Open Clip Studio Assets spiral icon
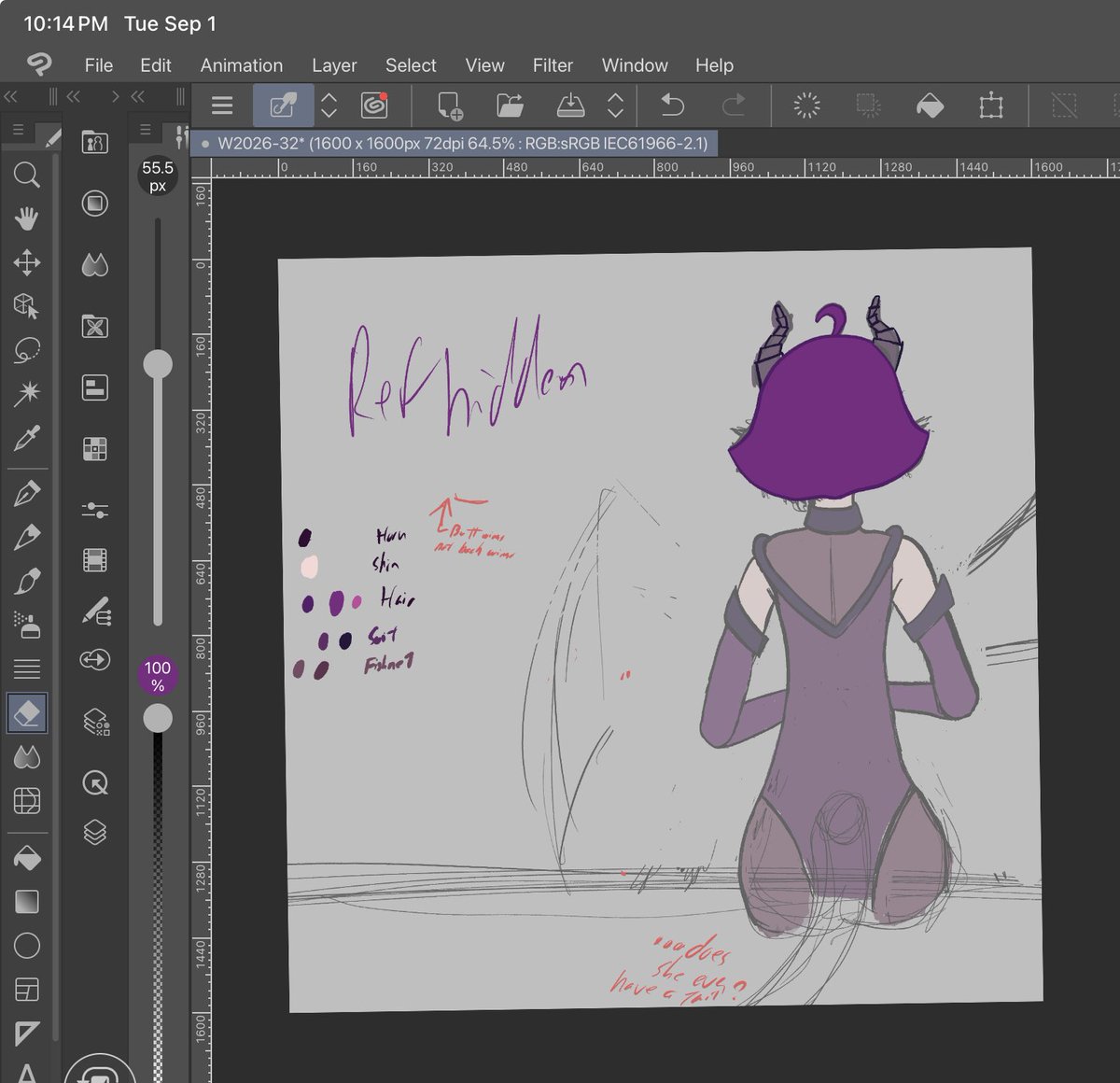This screenshot has height=1083, width=1120. [x=374, y=105]
